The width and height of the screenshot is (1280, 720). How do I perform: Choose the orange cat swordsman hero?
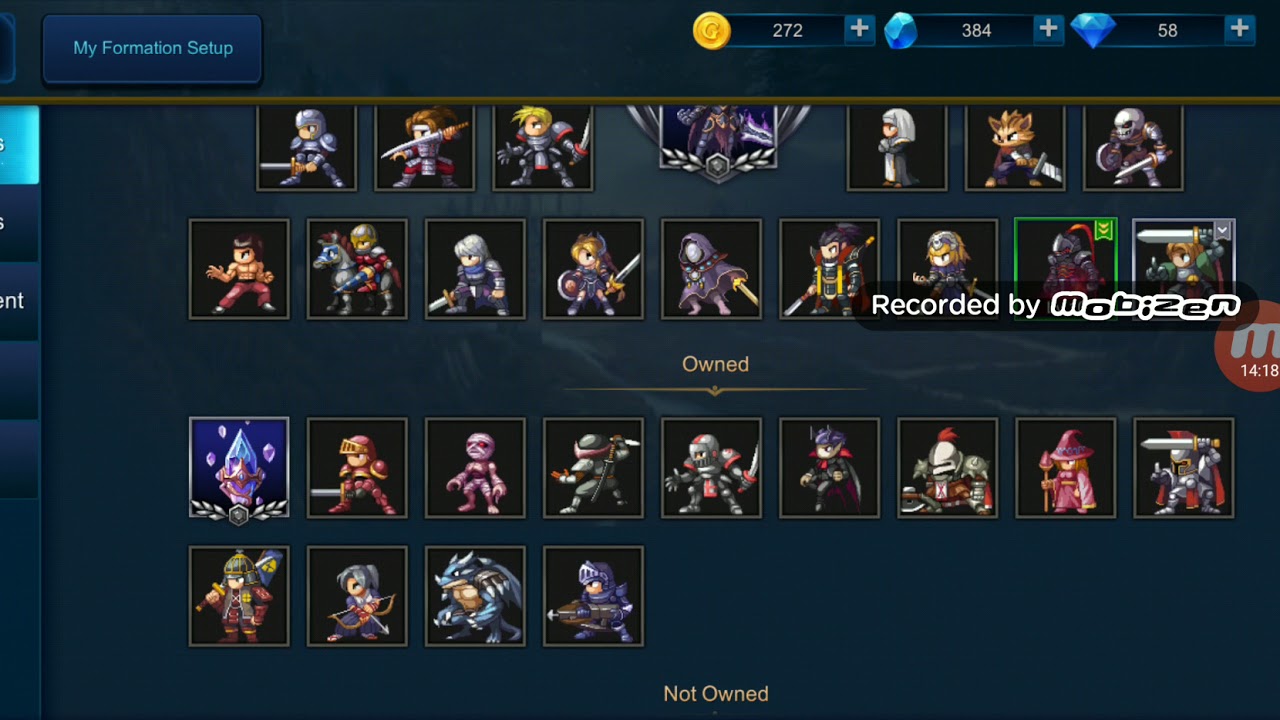point(1015,147)
